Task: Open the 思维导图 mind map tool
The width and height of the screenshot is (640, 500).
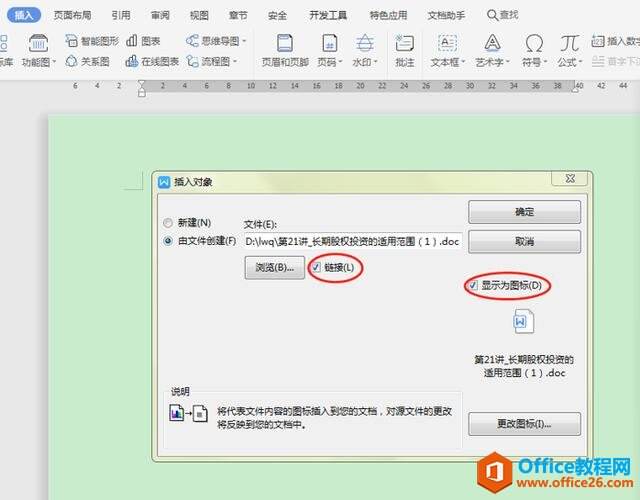Action: coord(213,41)
